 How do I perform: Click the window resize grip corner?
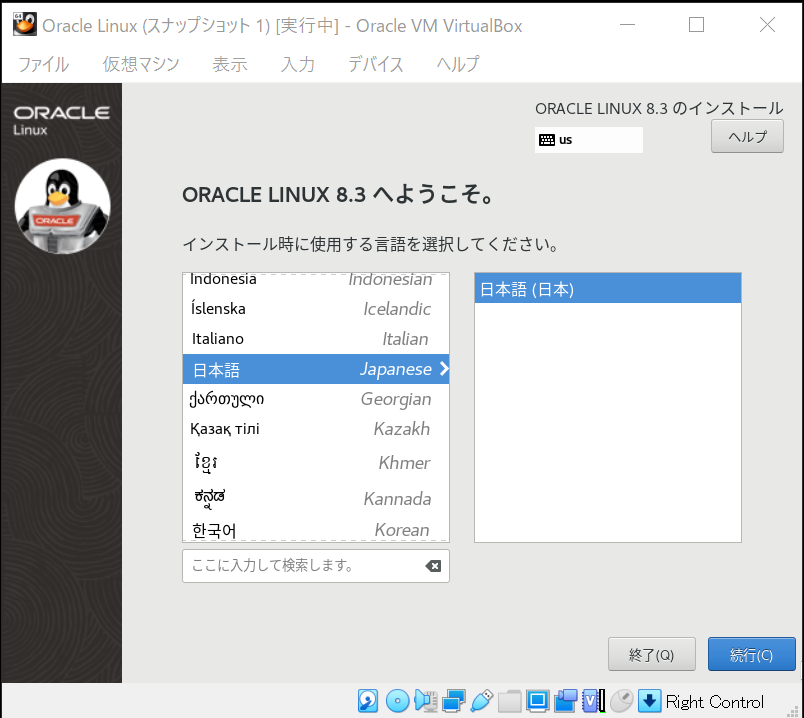click(x=795, y=710)
